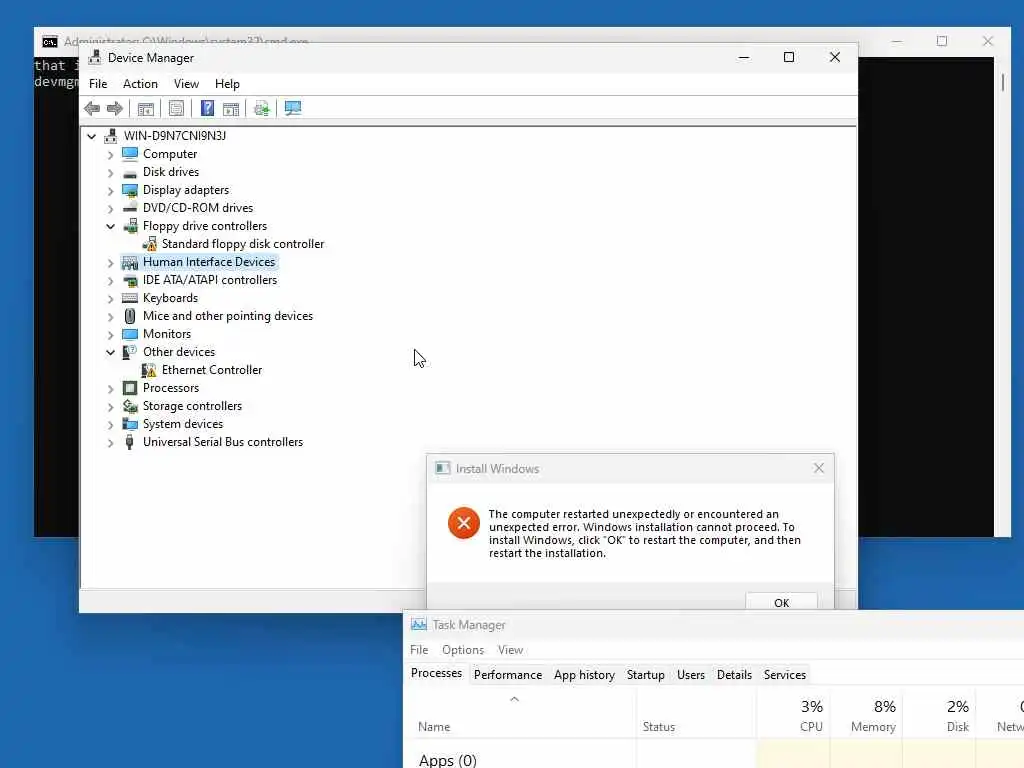Switch to the App history tab
Viewport: 1024px width, 768px height.
[584, 675]
